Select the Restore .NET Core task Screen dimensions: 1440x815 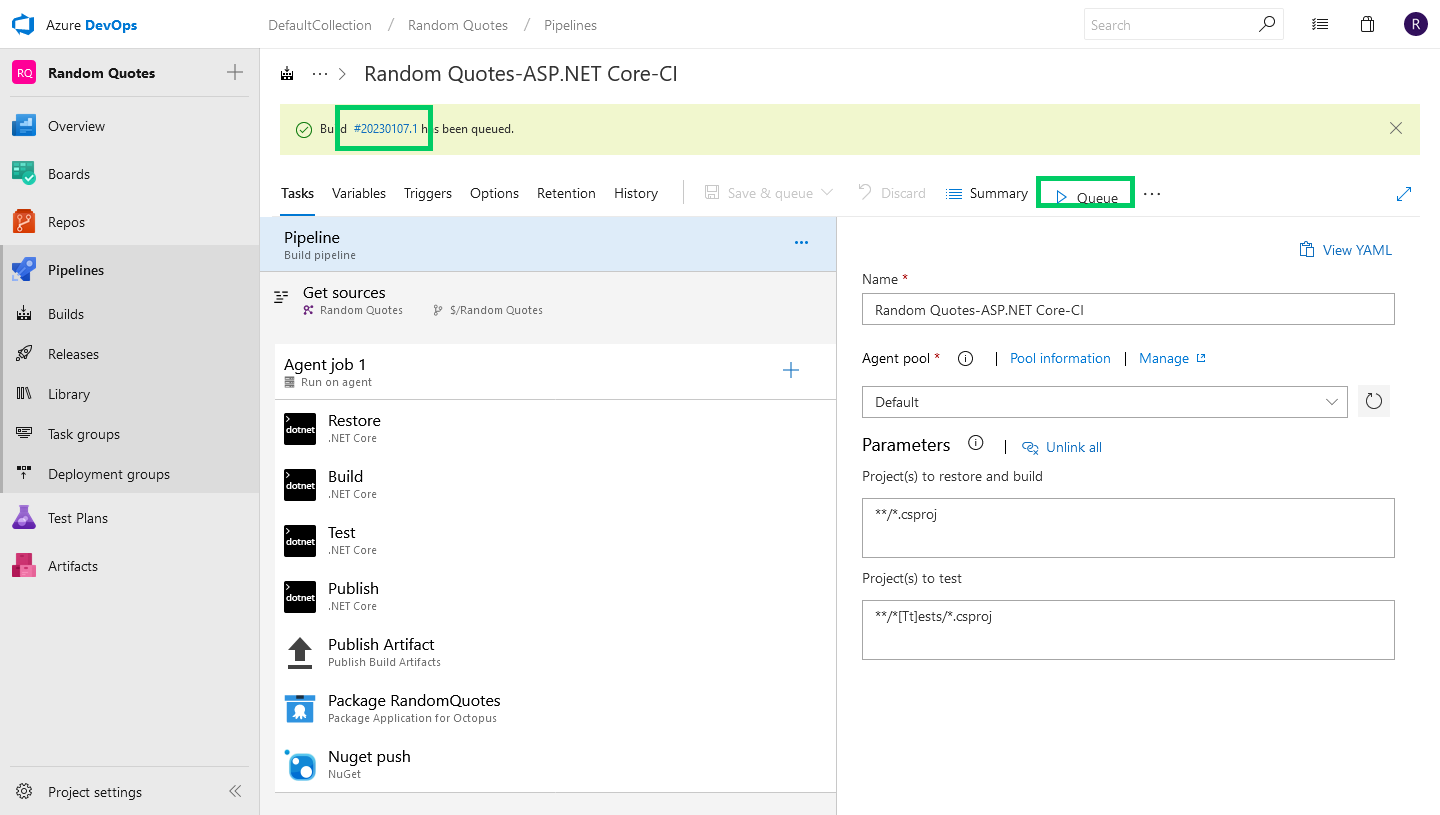(x=555, y=428)
